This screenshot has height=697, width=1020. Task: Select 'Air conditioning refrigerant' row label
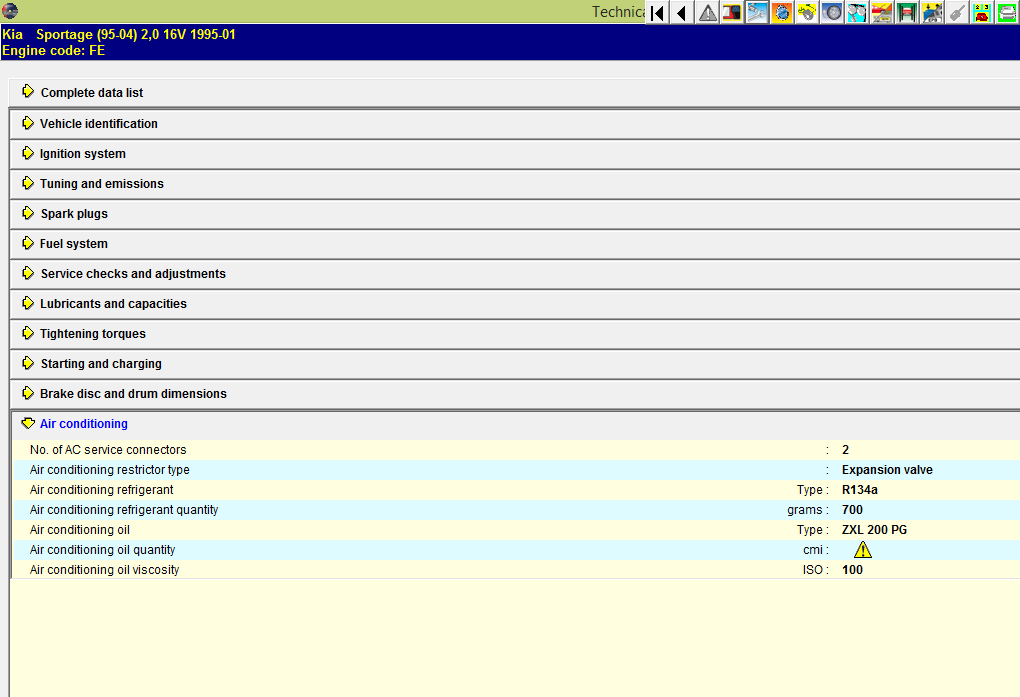[101, 490]
